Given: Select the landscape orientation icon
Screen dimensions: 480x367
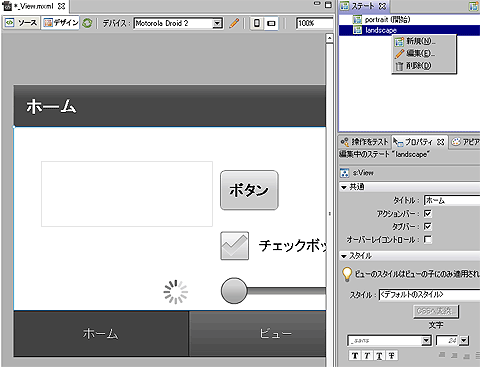Looking at the screenshot, I should [271, 23].
